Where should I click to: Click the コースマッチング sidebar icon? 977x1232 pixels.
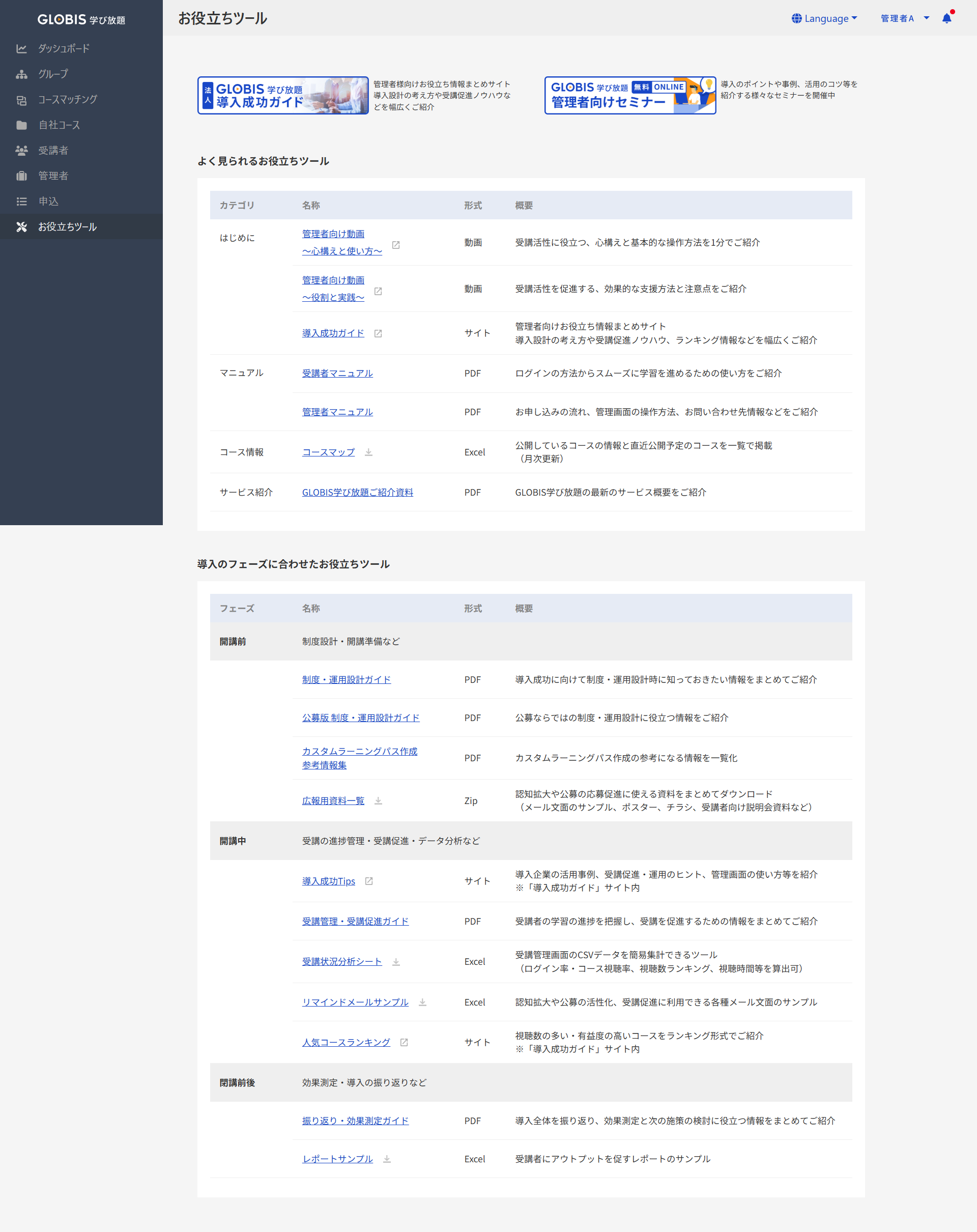22,100
